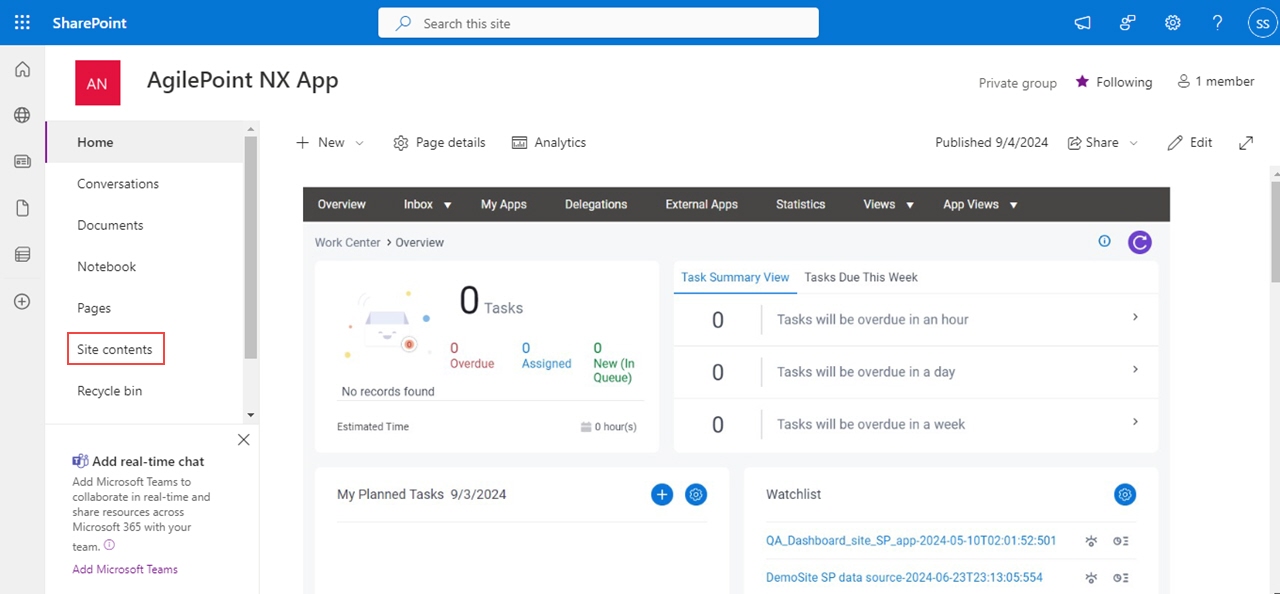Click the Add Microsoft Teams link
Viewport: 1280px width, 594px height.
125,569
